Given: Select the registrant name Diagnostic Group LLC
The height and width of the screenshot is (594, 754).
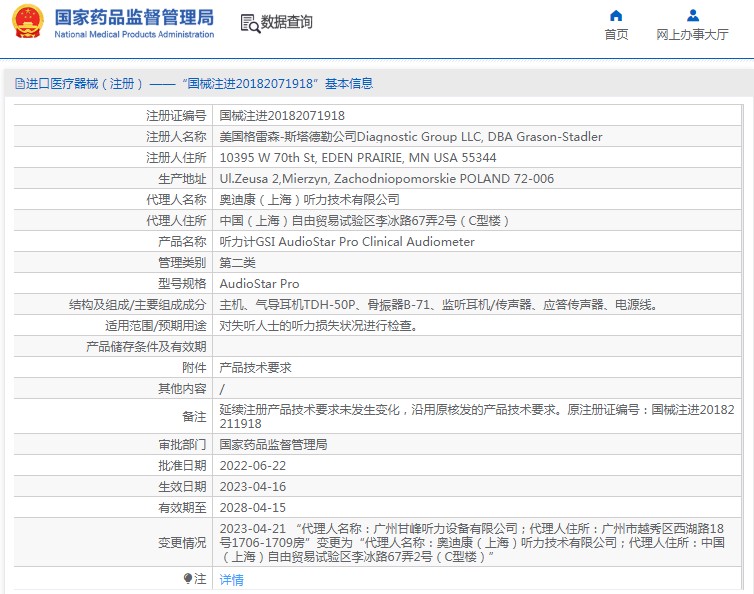Looking at the screenshot, I should pyautogui.click(x=419, y=137).
